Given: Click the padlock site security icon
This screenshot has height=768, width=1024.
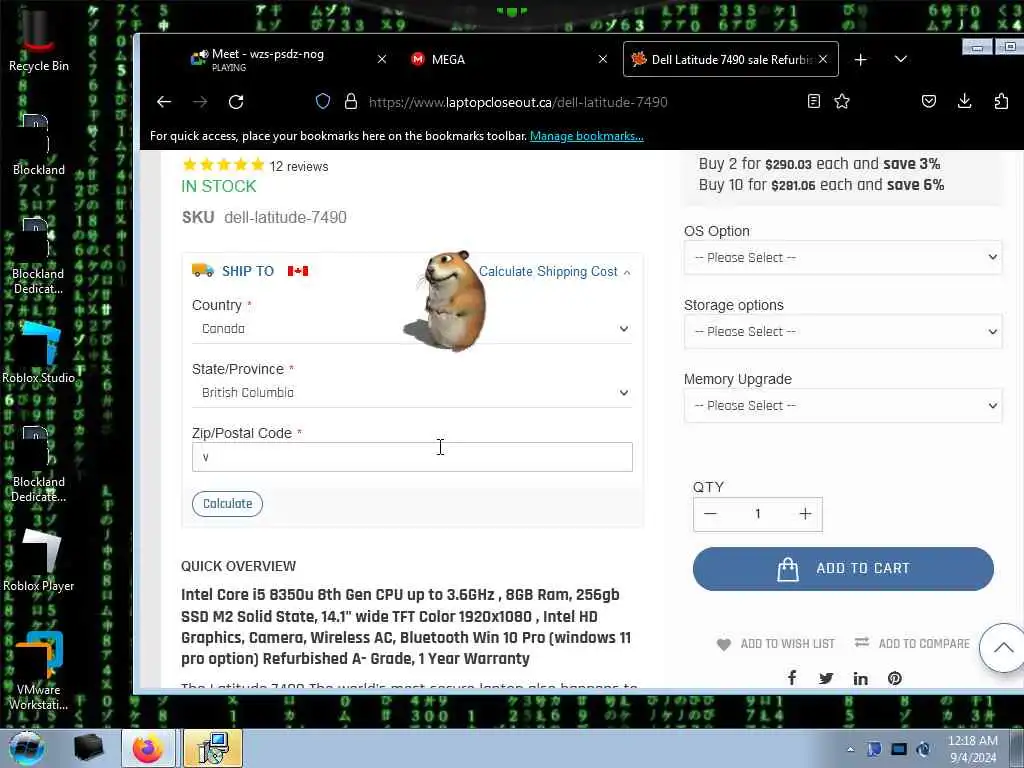Looking at the screenshot, I should 351,101.
